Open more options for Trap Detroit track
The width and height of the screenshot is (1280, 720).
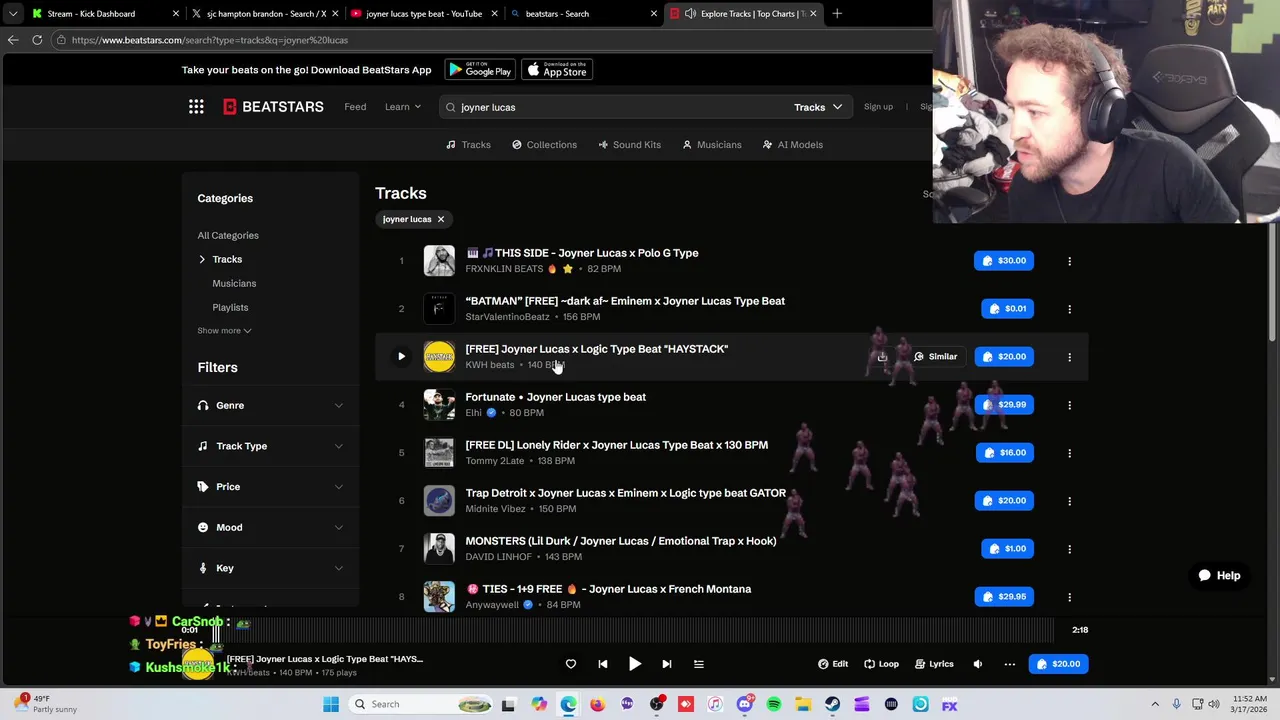tap(1069, 501)
